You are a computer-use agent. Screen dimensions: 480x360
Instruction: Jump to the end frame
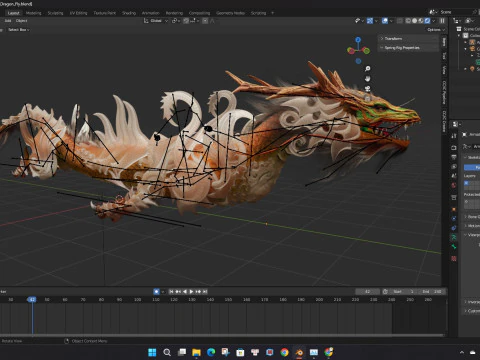(205, 292)
